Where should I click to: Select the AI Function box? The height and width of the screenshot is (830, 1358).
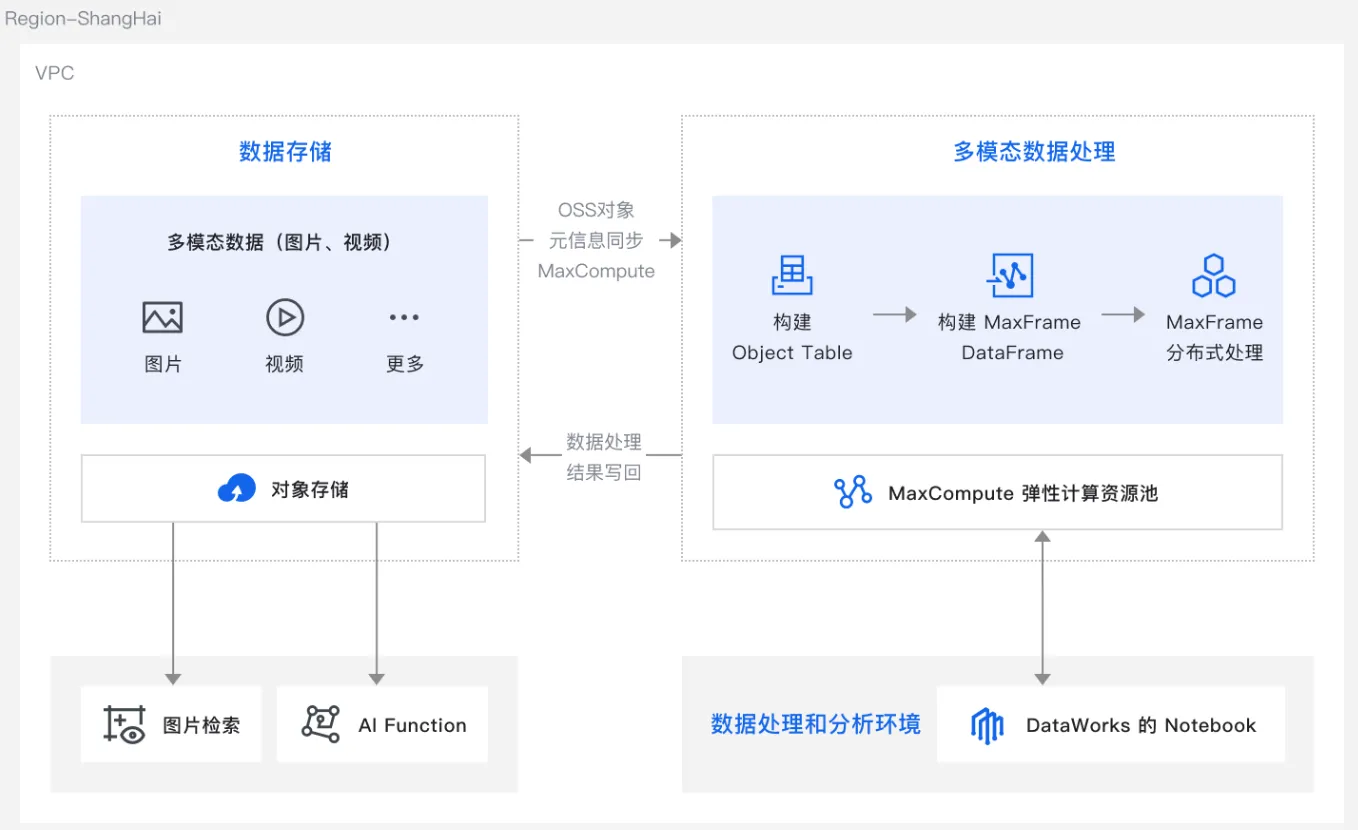coord(382,724)
